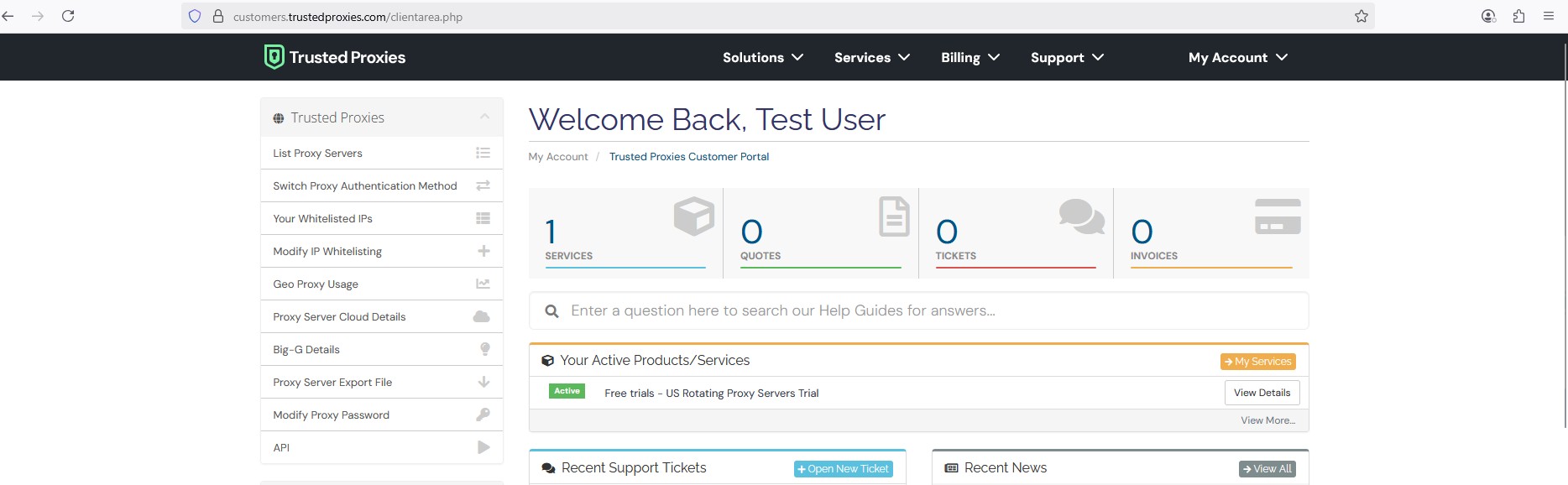Click the padlock site info icon
Screen dimensions: 1568x485
pos(218,16)
